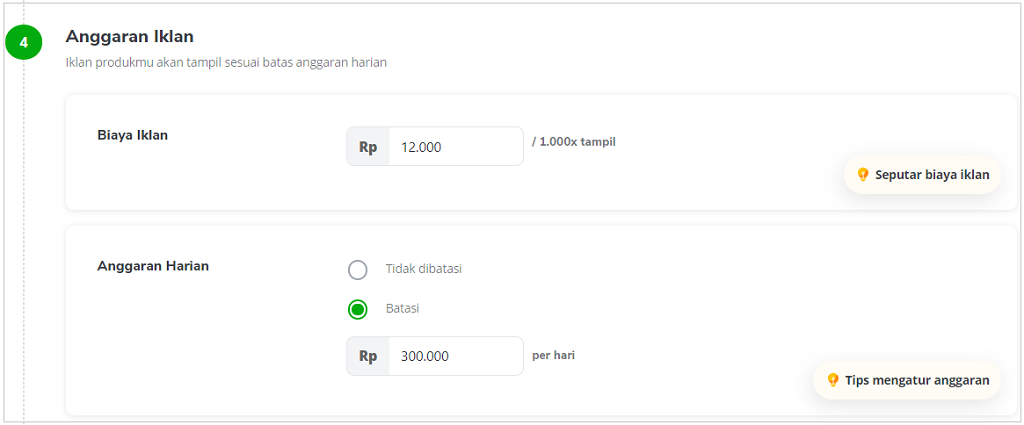This screenshot has height=425, width=1024.
Task: Click the Anggaran Iklan section heading
Action: pyautogui.click(x=129, y=37)
